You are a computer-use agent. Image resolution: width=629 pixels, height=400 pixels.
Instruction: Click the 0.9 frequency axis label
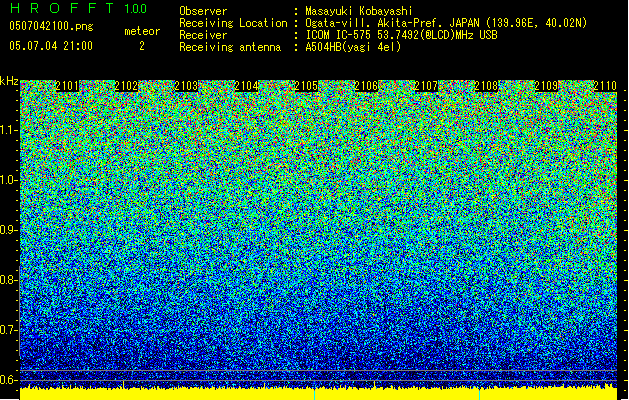8,230
